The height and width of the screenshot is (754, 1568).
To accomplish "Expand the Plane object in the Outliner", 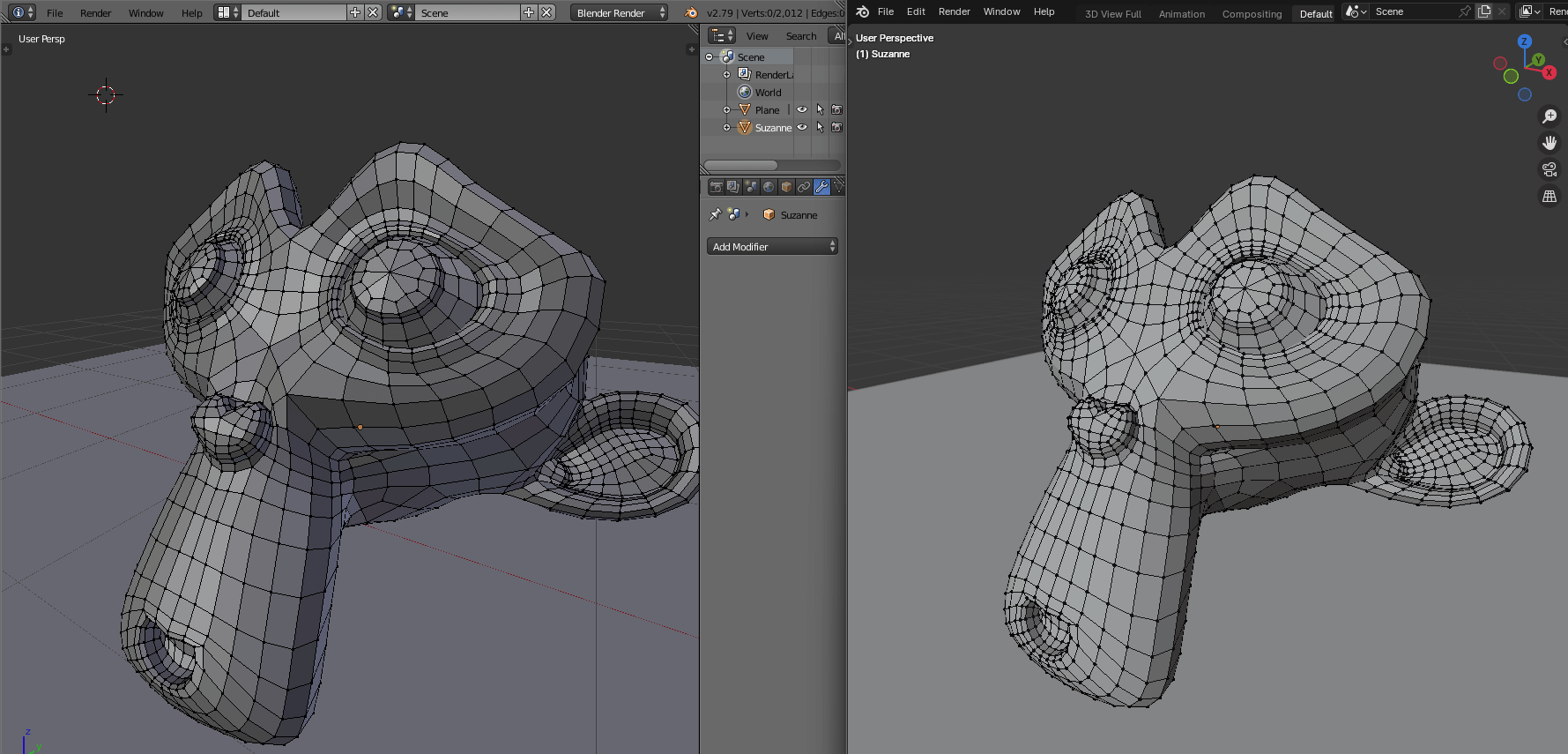I will coord(727,109).
